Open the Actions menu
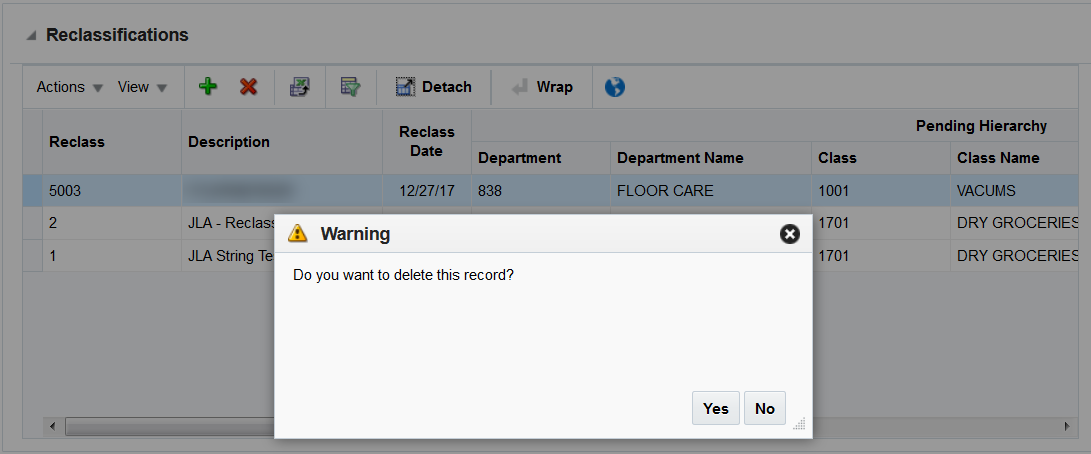Image resolution: width=1091 pixels, height=454 pixels. [70, 87]
